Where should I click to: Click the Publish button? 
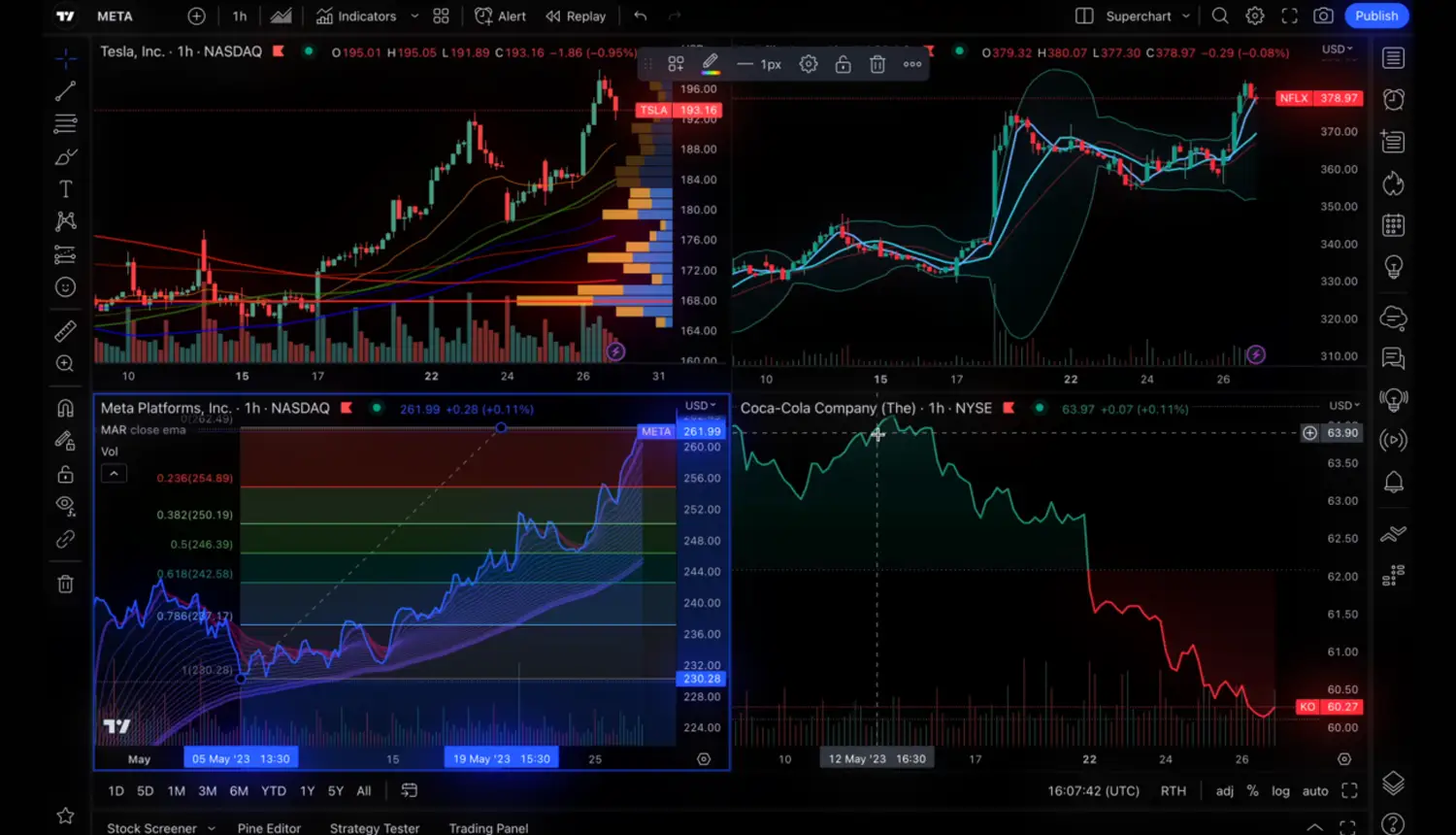[x=1375, y=16]
